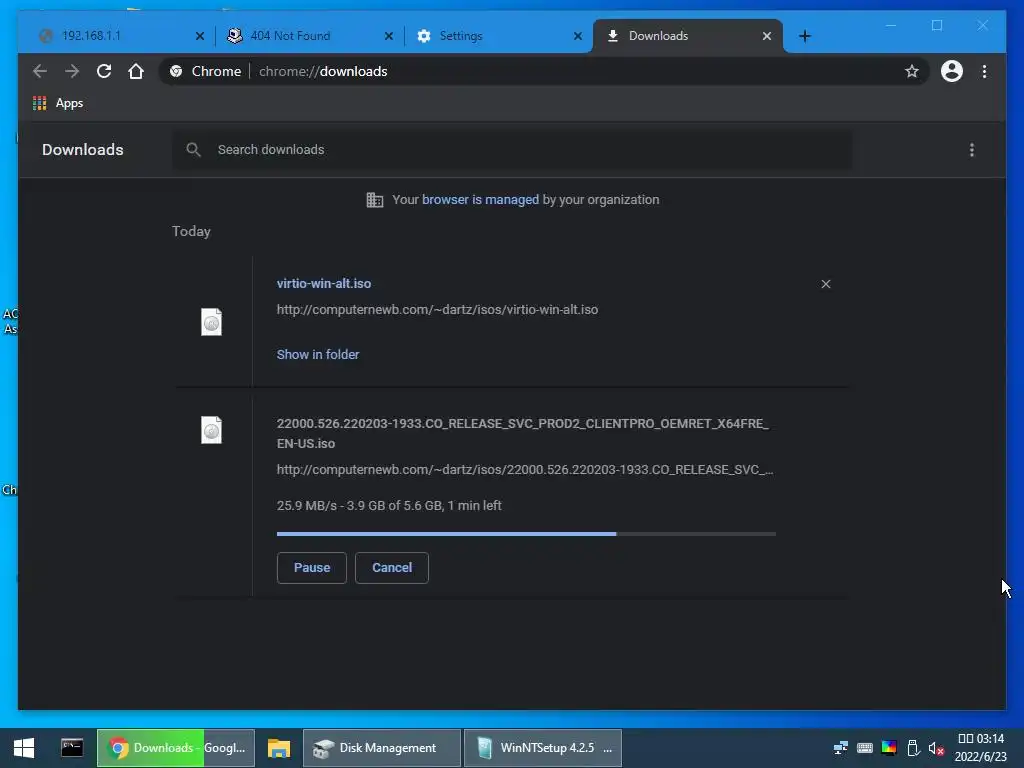Screen dimensions: 1024x768
Task: Open the Windows Start menu
Action: 24,748
